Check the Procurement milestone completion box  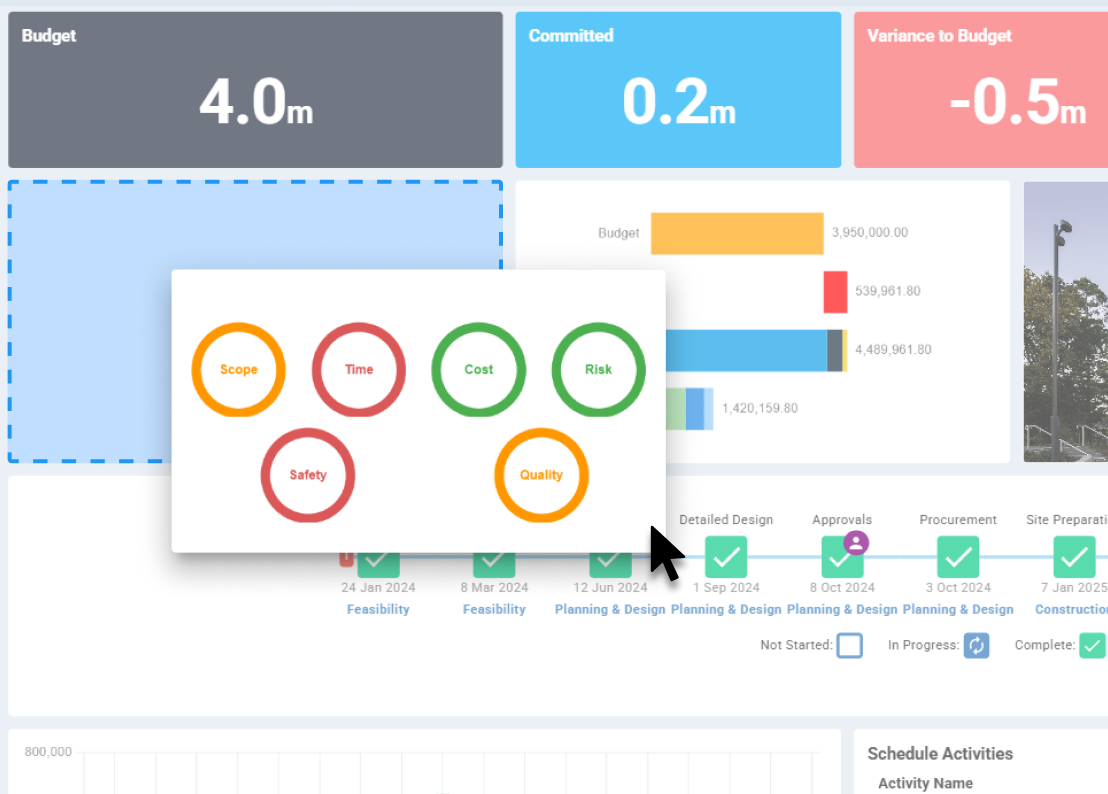[x=957, y=557]
